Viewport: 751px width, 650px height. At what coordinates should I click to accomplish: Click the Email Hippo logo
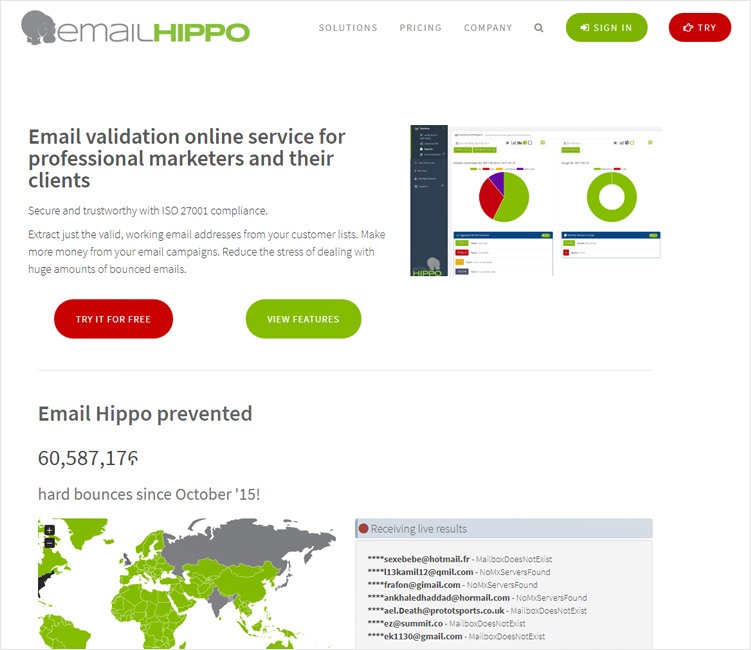(x=136, y=28)
